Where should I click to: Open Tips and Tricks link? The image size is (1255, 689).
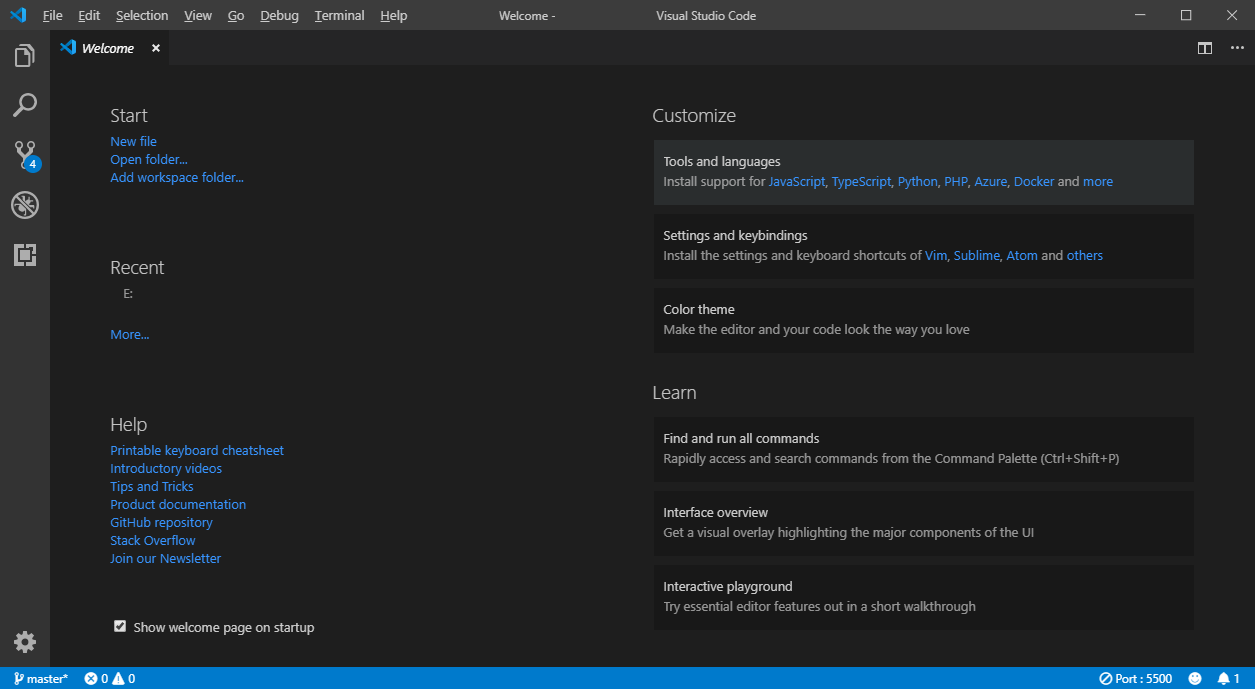[x=152, y=487]
